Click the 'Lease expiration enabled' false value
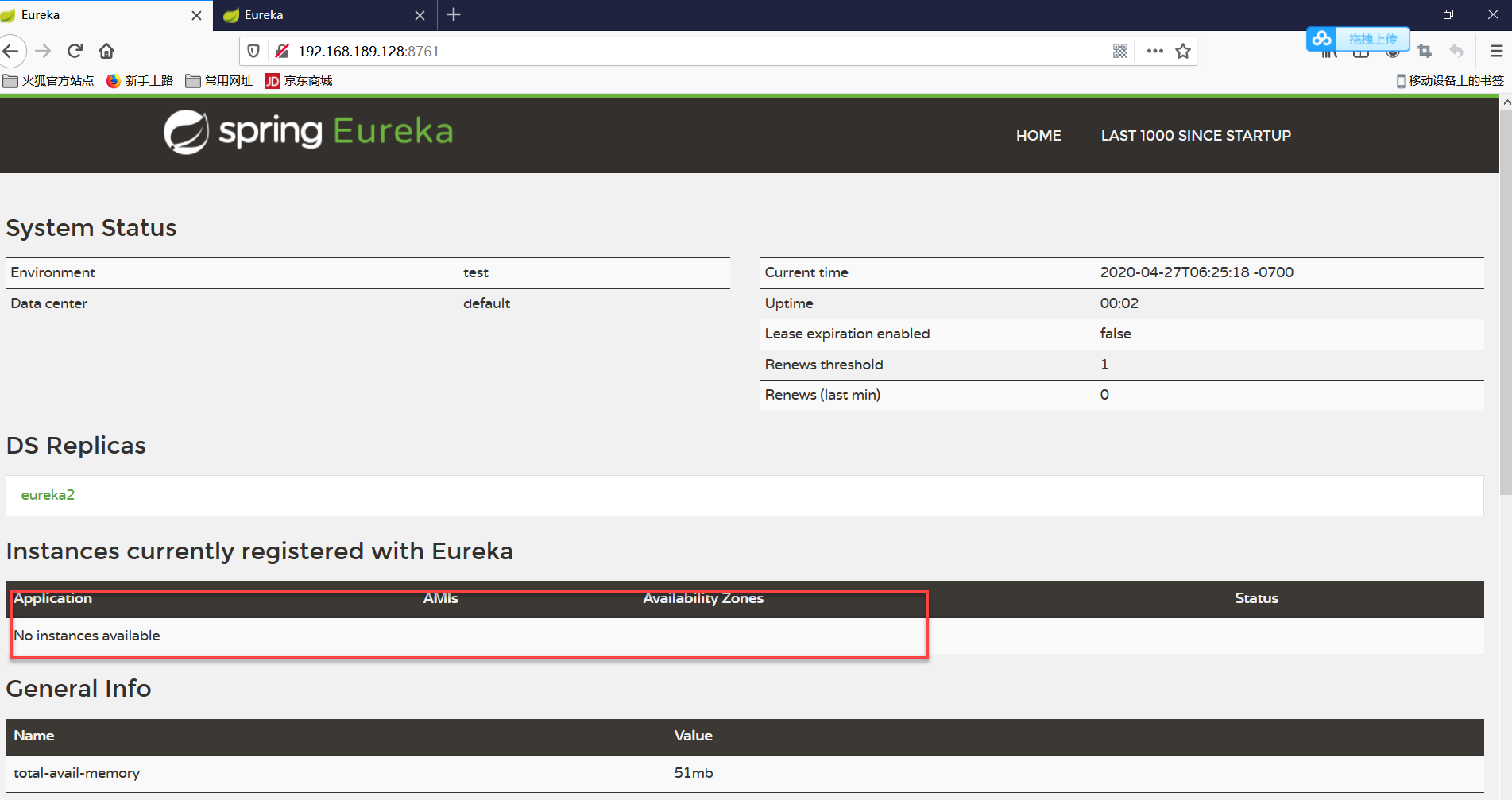Screen dimensions: 1512x800 [x=1116, y=334]
